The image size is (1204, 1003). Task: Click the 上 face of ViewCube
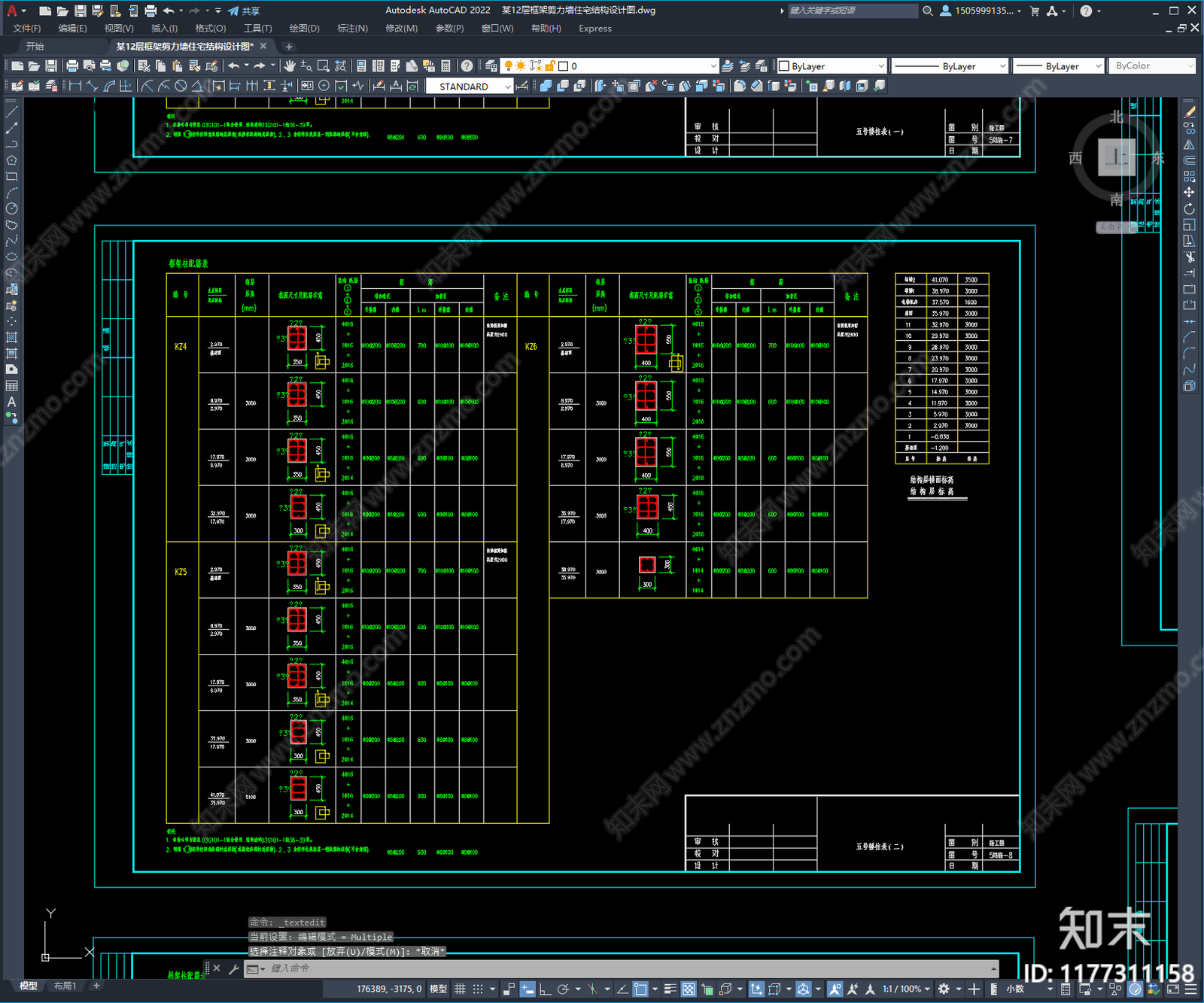point(1117,157)
